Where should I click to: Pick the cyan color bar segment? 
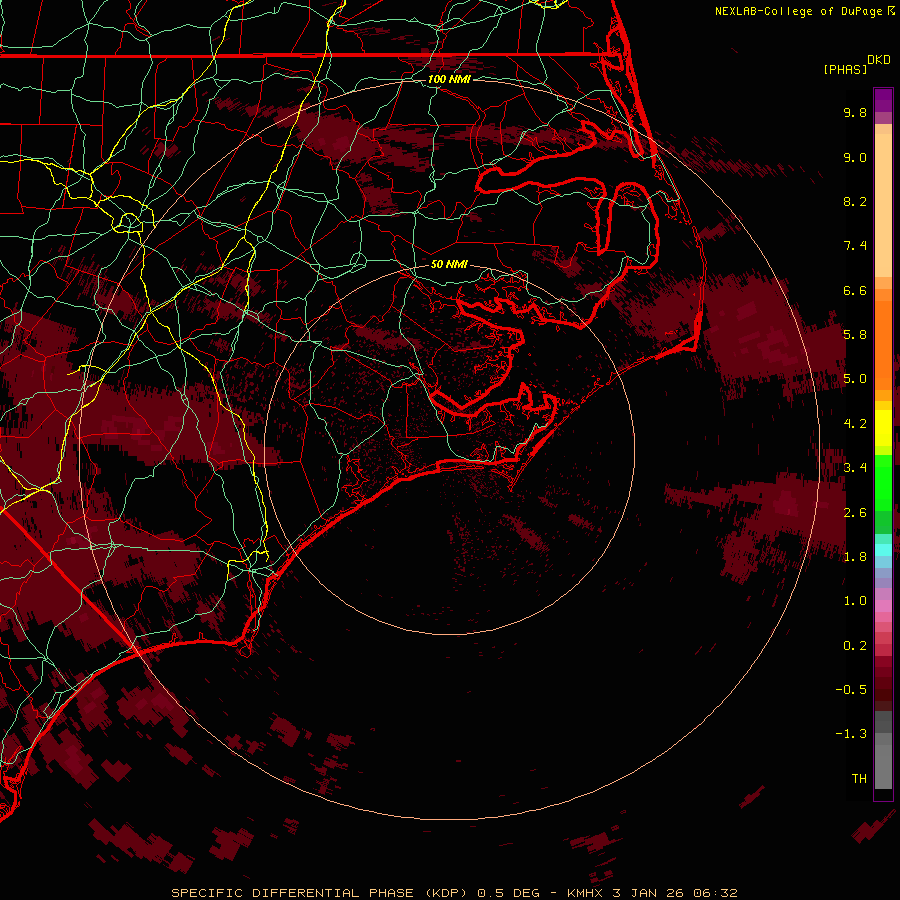[883, 550]
